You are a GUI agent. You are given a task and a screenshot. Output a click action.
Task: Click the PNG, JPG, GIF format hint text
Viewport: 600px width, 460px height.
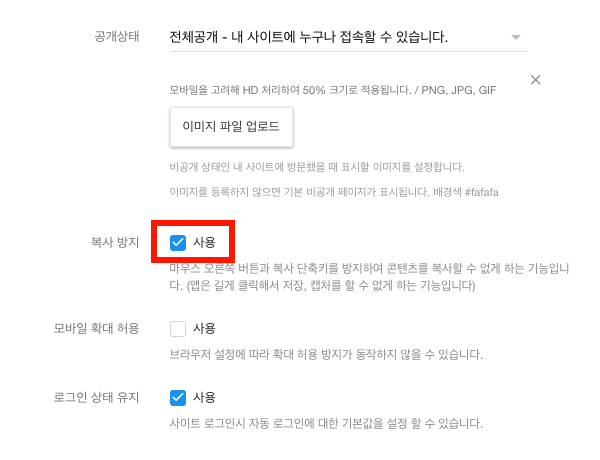pyautogui.click(x=459, y=90)
